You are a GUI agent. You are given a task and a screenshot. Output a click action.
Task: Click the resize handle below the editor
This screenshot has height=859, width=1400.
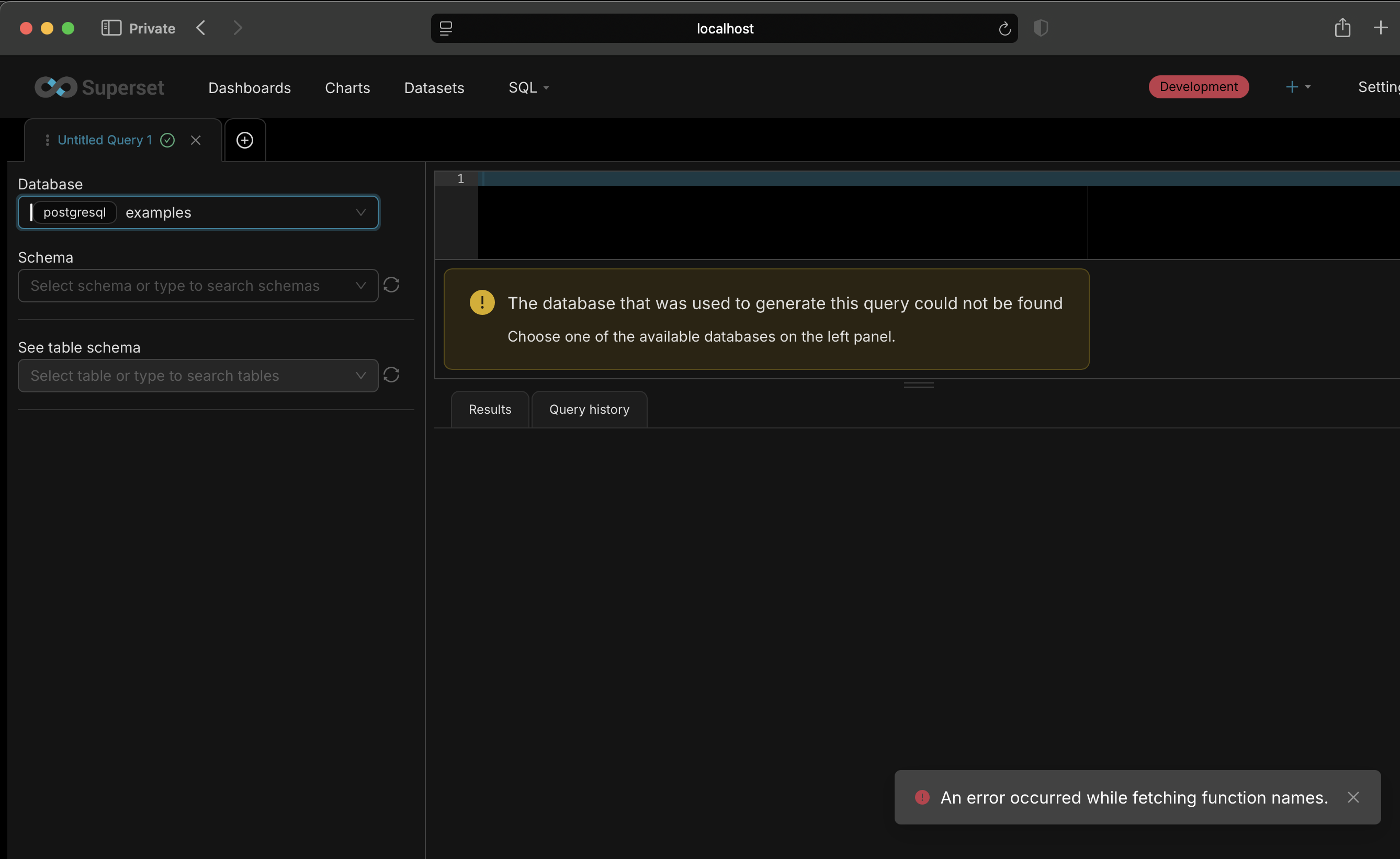click(919, 385)
